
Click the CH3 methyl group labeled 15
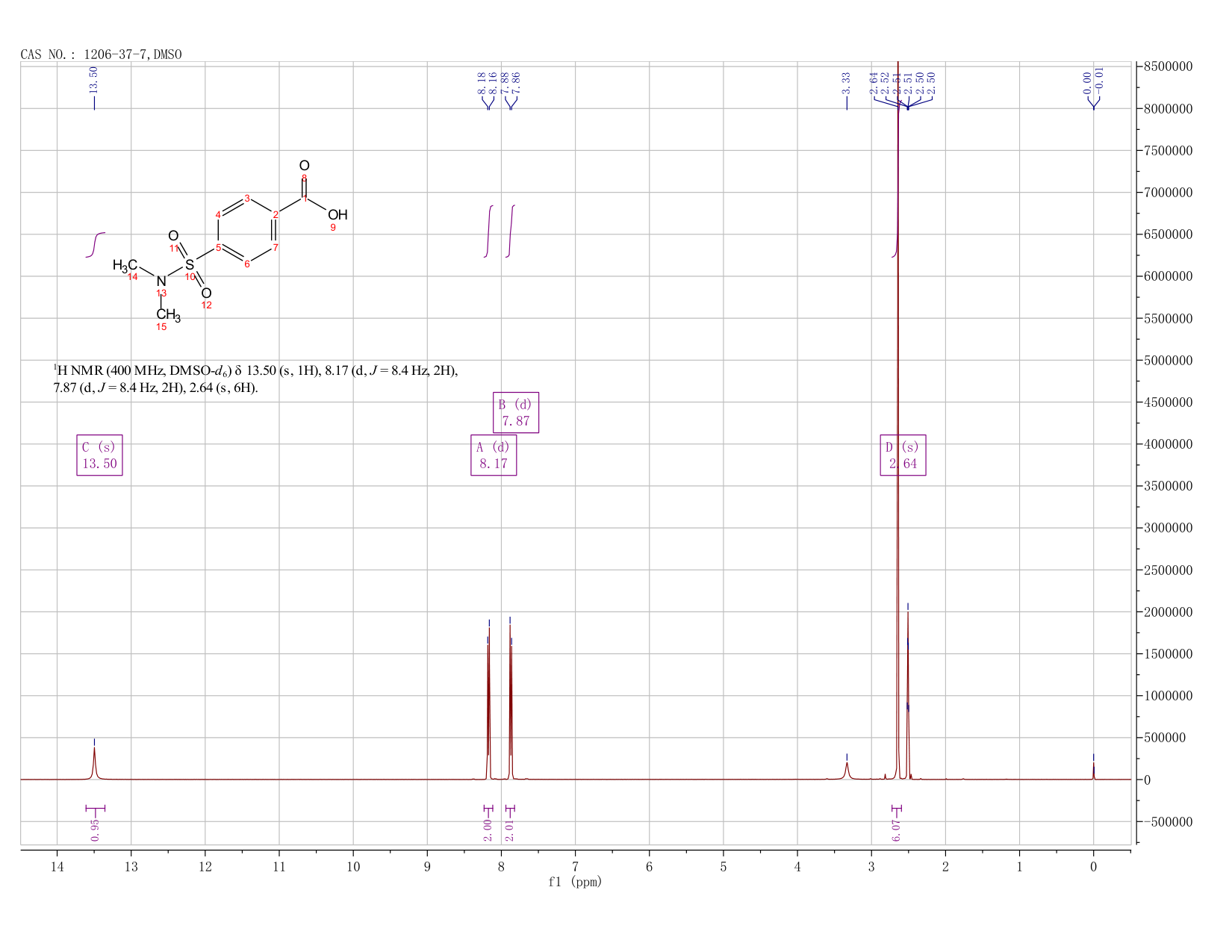(168, 315)
